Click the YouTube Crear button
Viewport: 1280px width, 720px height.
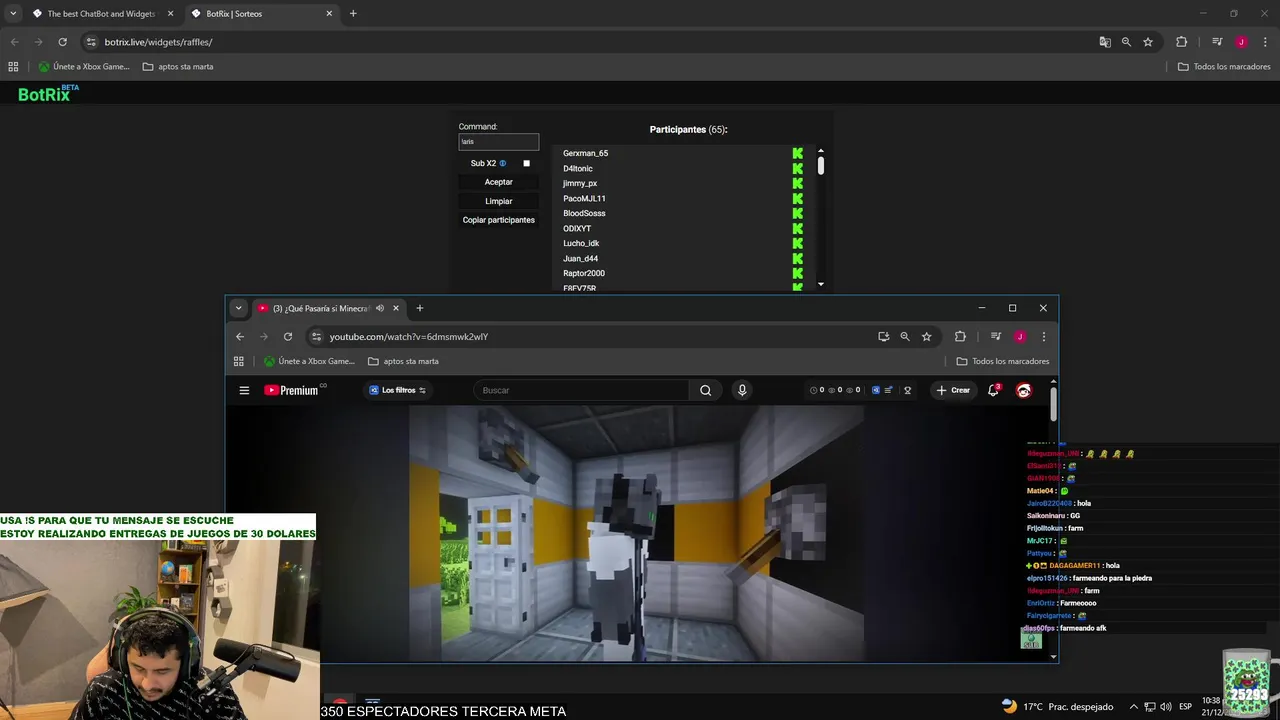point(953,390)
